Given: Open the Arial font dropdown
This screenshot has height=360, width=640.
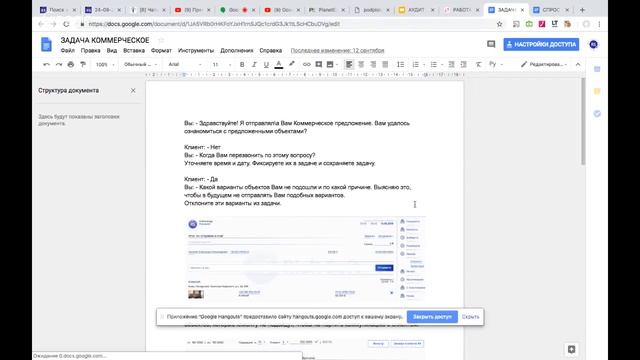Looking at the screenshot, I should [185, 64].
